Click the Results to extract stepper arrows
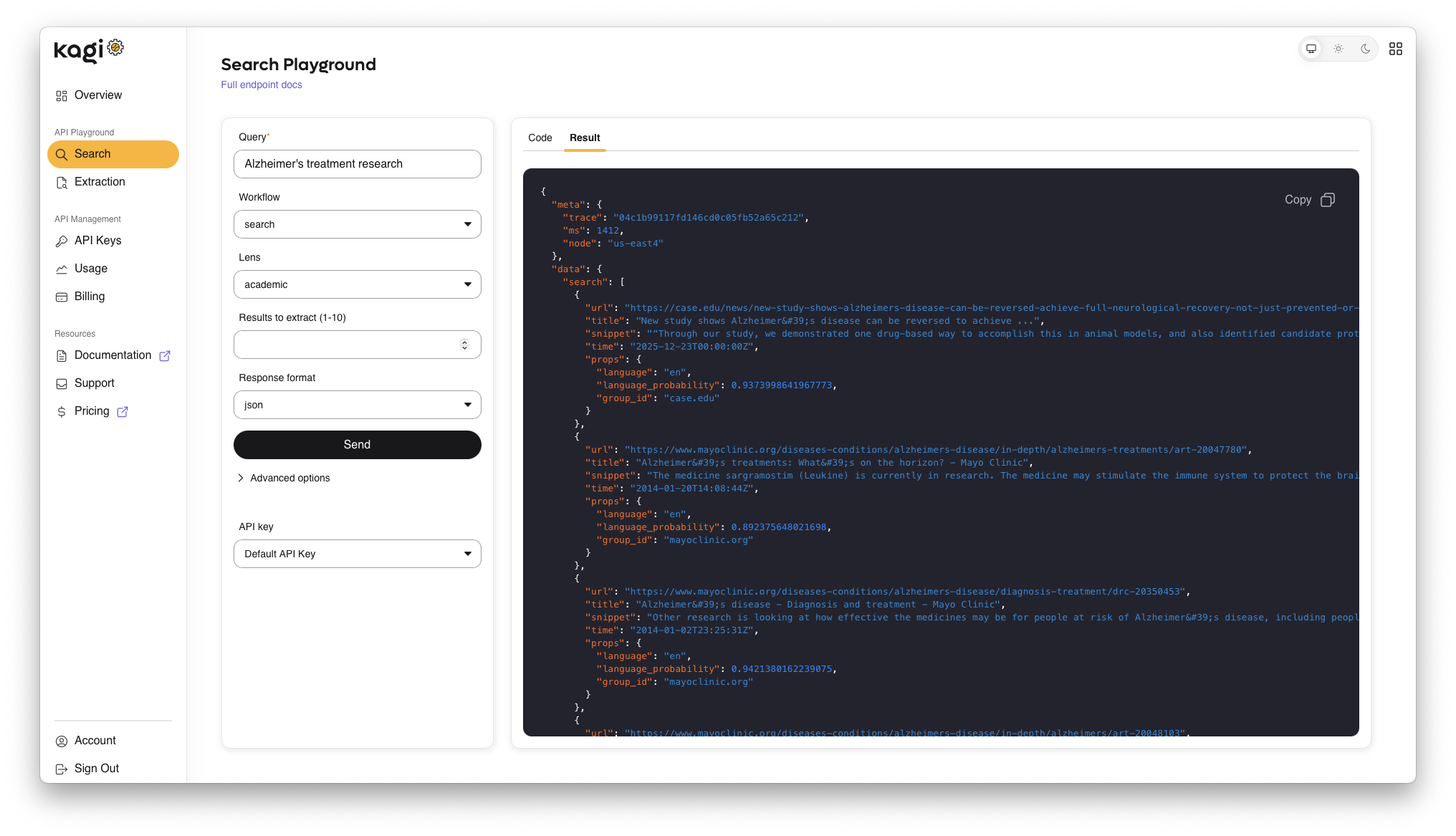This screenshot has width=1456, height=836. point(464,345)
